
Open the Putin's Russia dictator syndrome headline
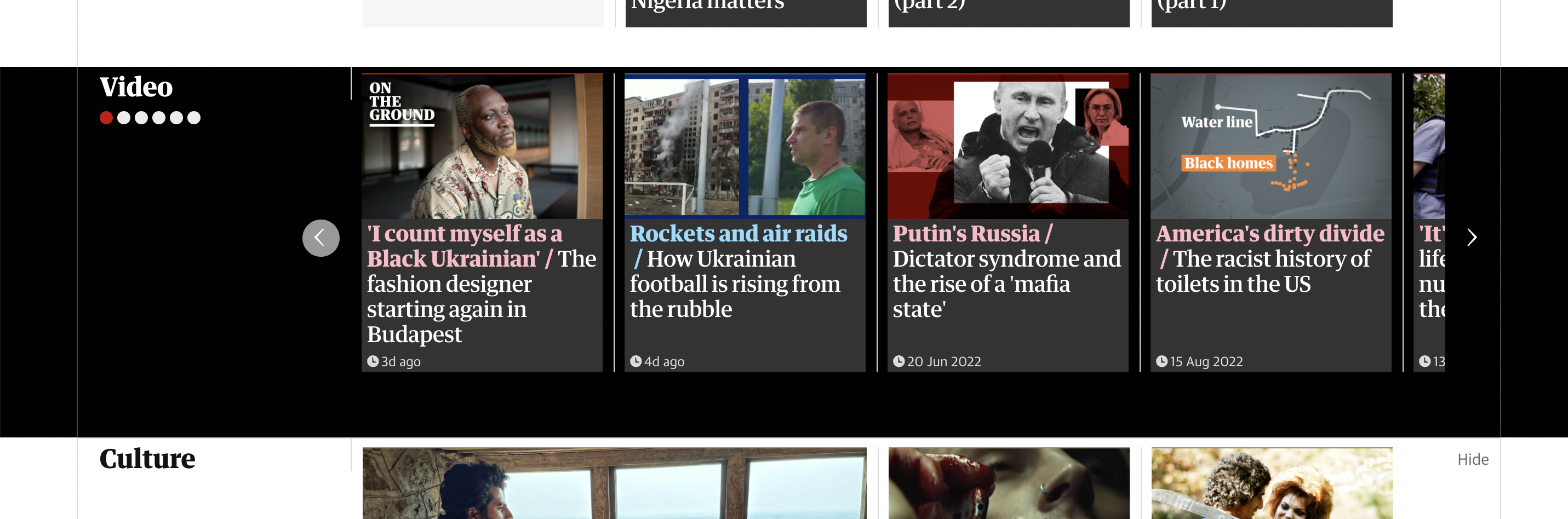[x=1006, y=272]
